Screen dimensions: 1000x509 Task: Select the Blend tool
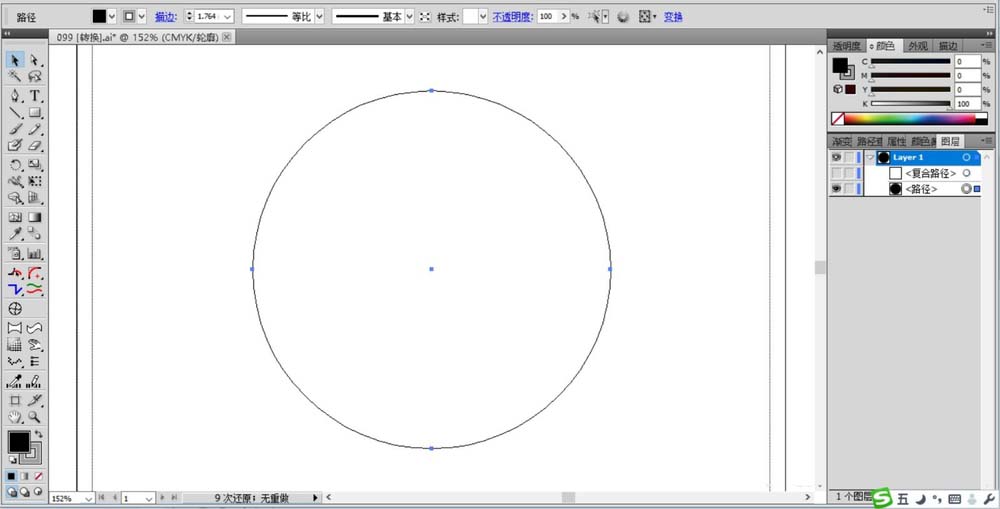tap(34, 233)
